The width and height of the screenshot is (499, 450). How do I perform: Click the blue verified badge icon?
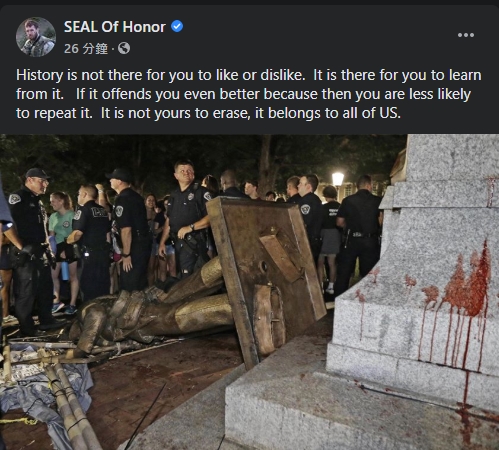pos(177,26)
